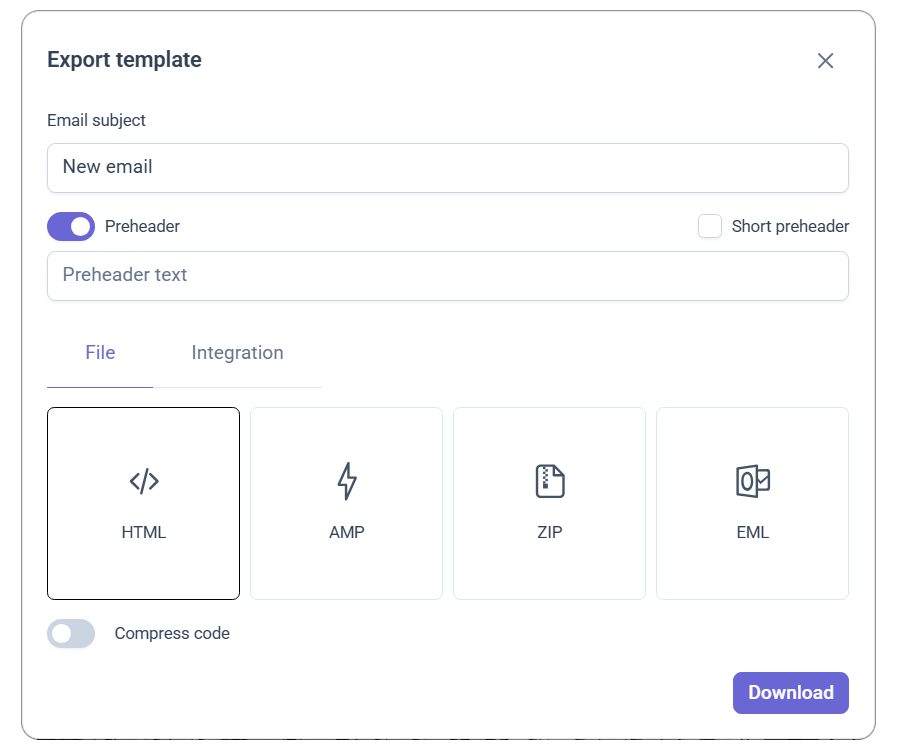Click into the Preheader text field
The width and height of the screenshot is (898, 748).
click(x=448, y=275)
